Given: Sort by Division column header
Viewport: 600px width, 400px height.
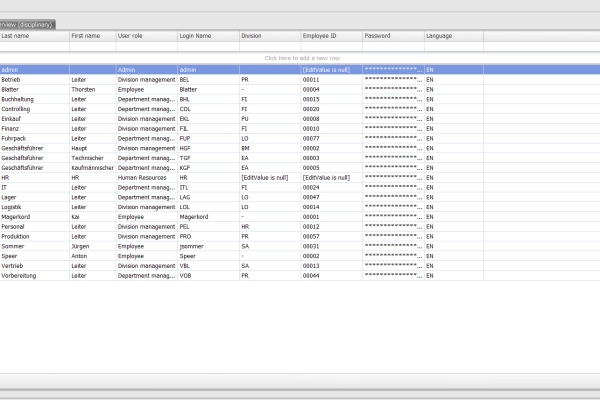Looking at the screenshot, I should coord(270,36).
